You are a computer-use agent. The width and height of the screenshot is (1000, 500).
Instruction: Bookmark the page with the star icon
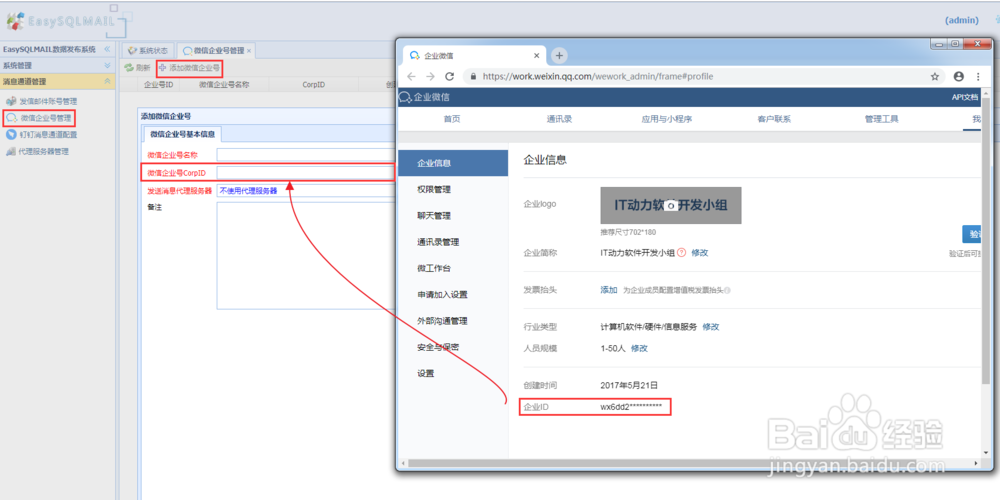point(935,77)
